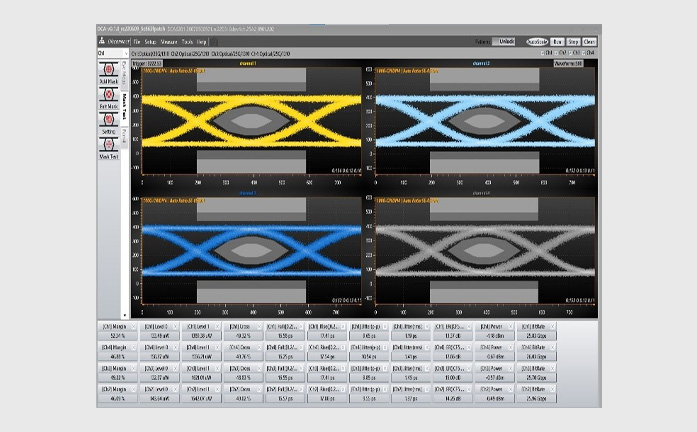This screenshot has height=432, width=697.
Task: Remove the Ch1 Cross measurement tile
Action: tap(259, 327)
